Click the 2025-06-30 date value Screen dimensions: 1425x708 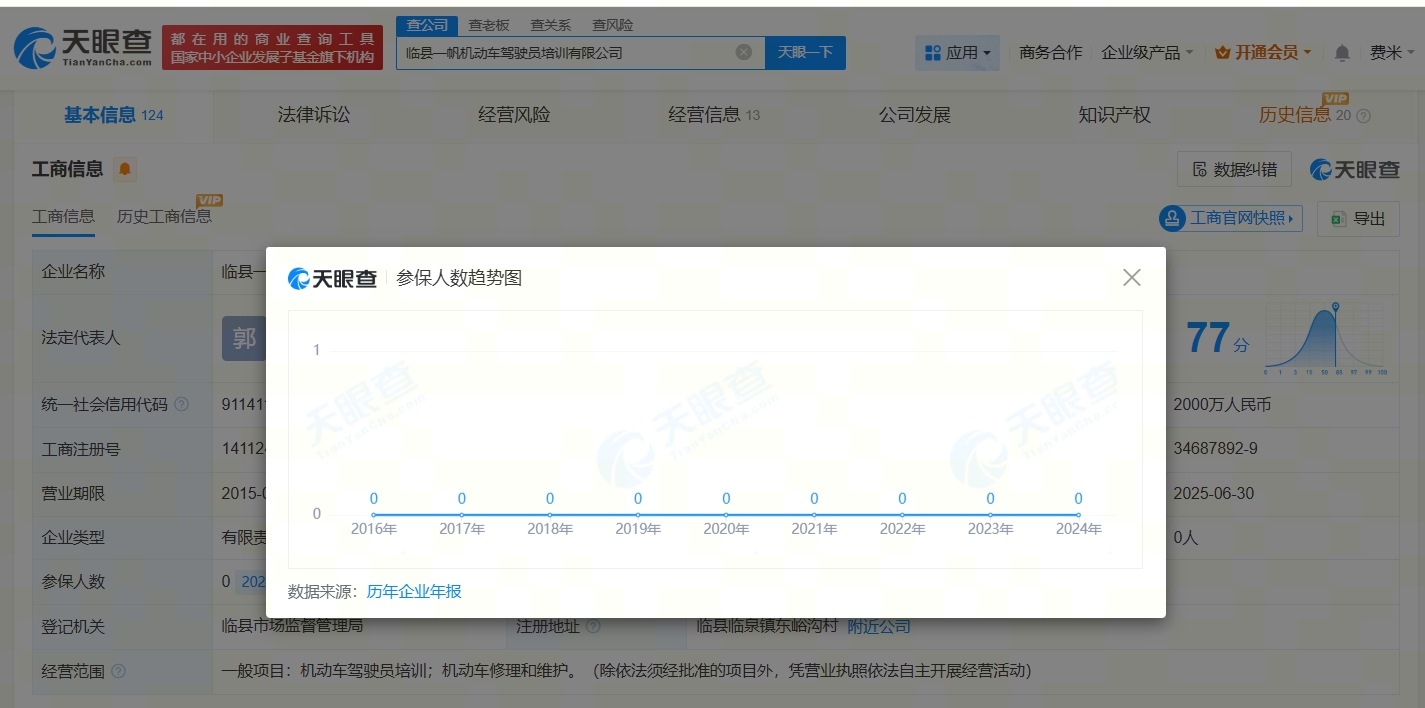(1214, 493)
